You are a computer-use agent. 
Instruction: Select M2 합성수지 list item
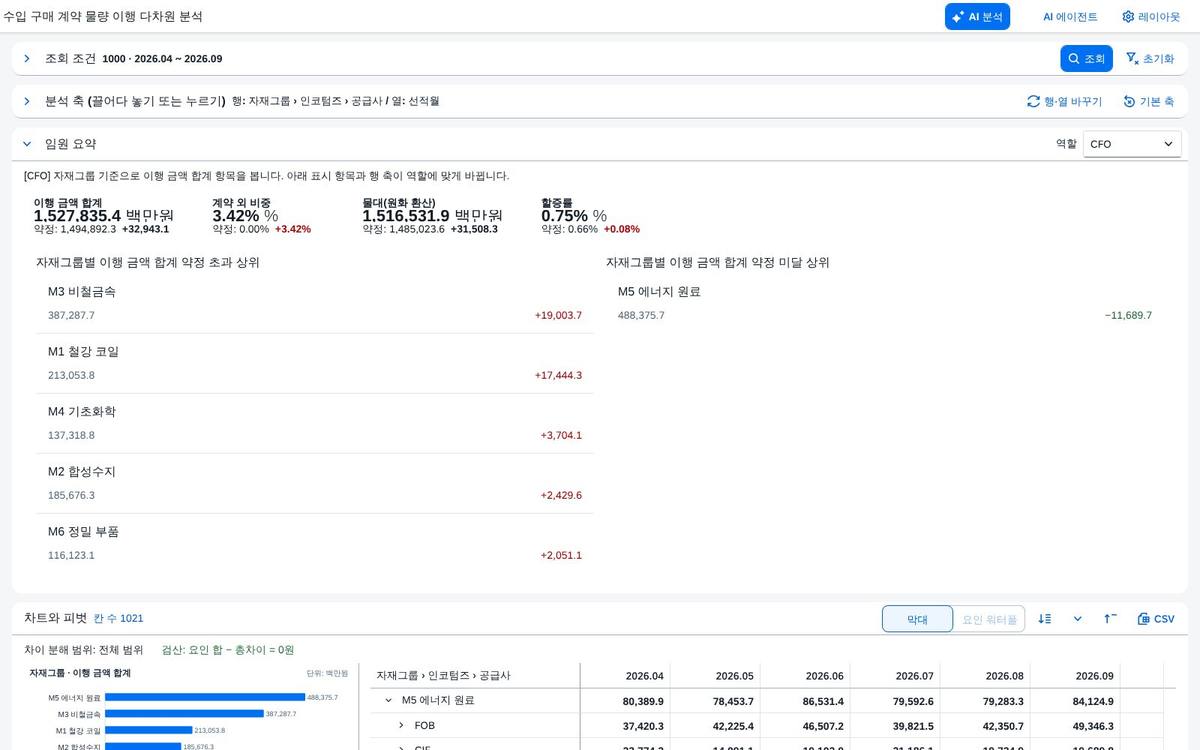coord(315,483)
